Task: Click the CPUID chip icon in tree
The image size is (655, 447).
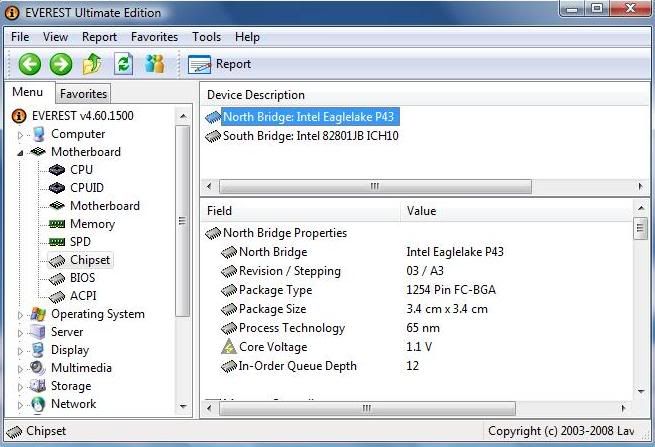Action: coord(57,188)
